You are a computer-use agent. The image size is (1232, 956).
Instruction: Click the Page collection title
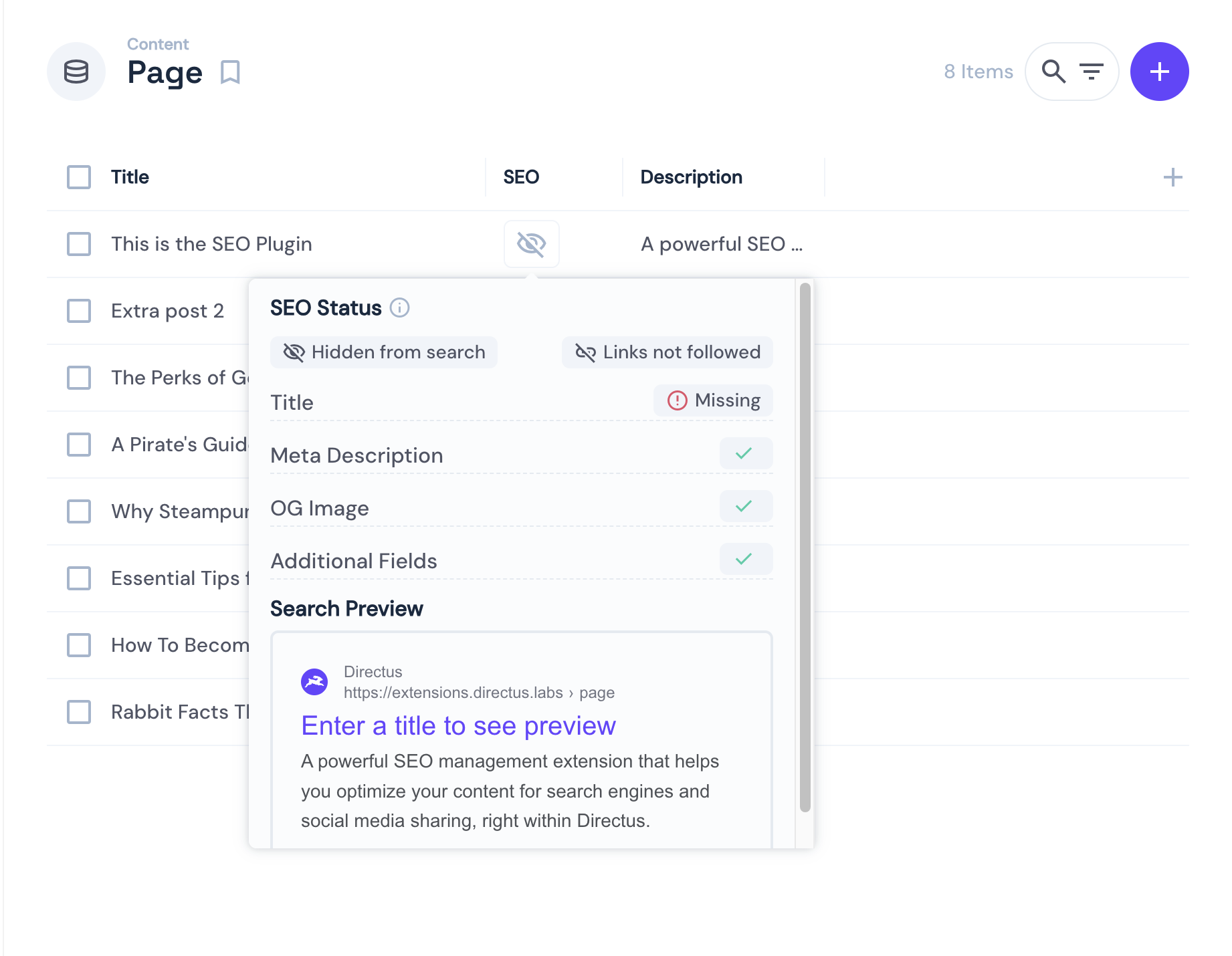click(165, 72)
